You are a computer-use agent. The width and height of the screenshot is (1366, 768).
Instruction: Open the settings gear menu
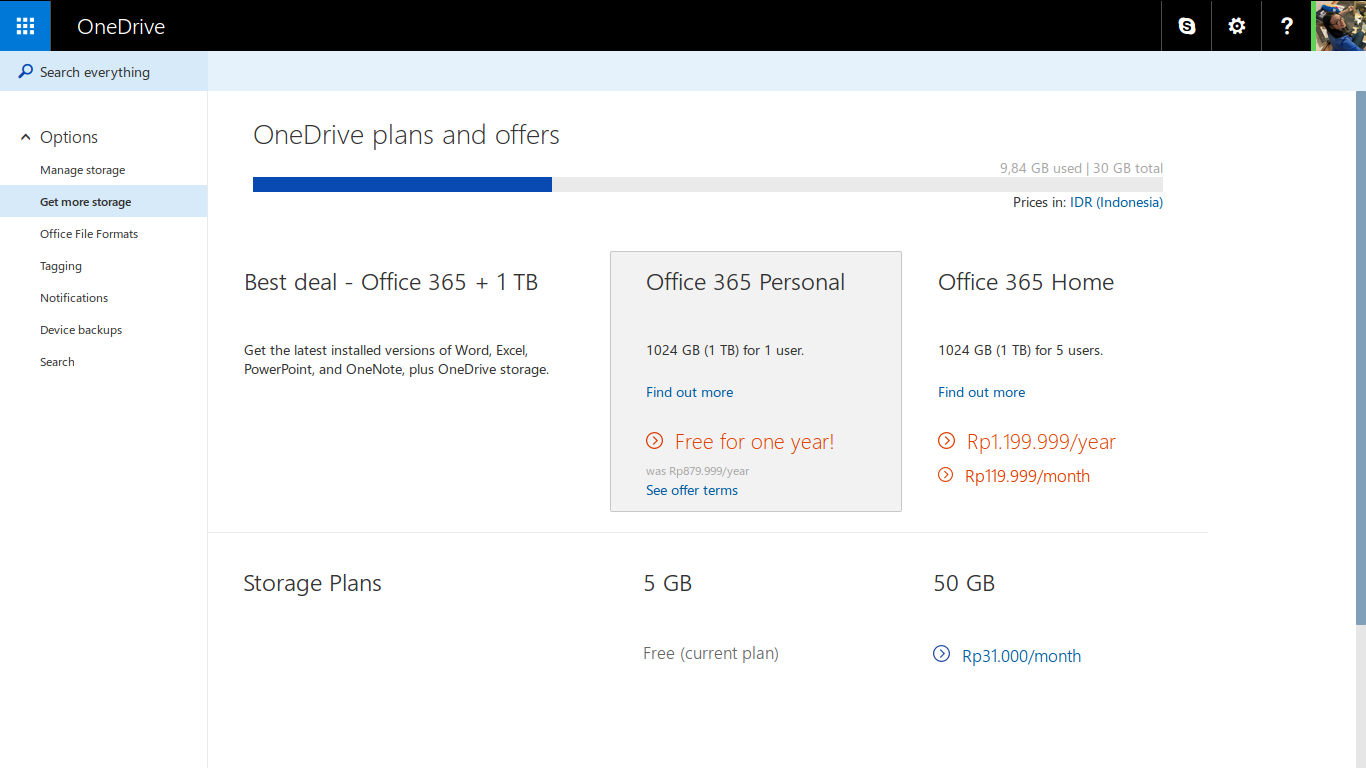(1237, 26)
